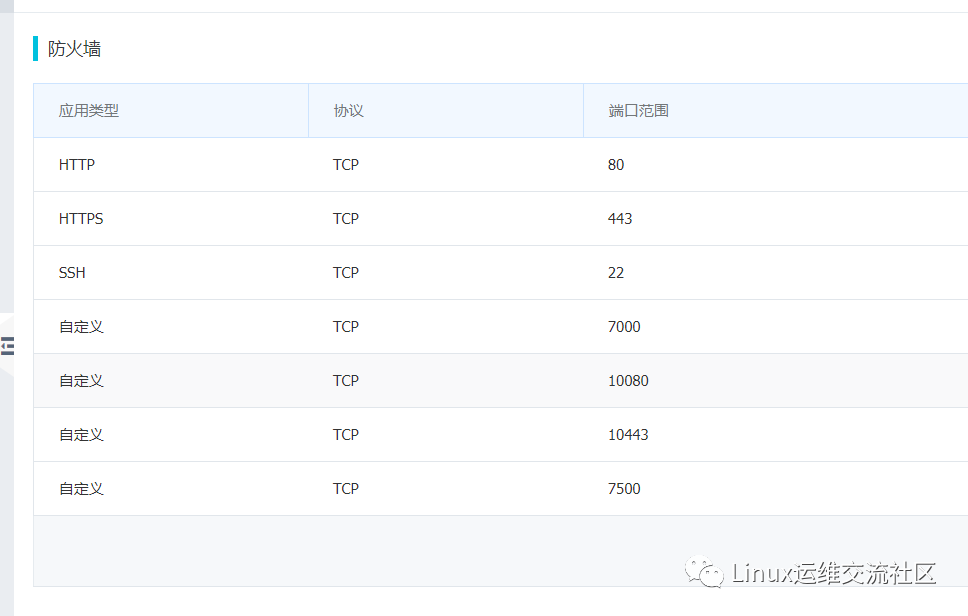Select 自定义 in the port 7000 row

[81, 327]
